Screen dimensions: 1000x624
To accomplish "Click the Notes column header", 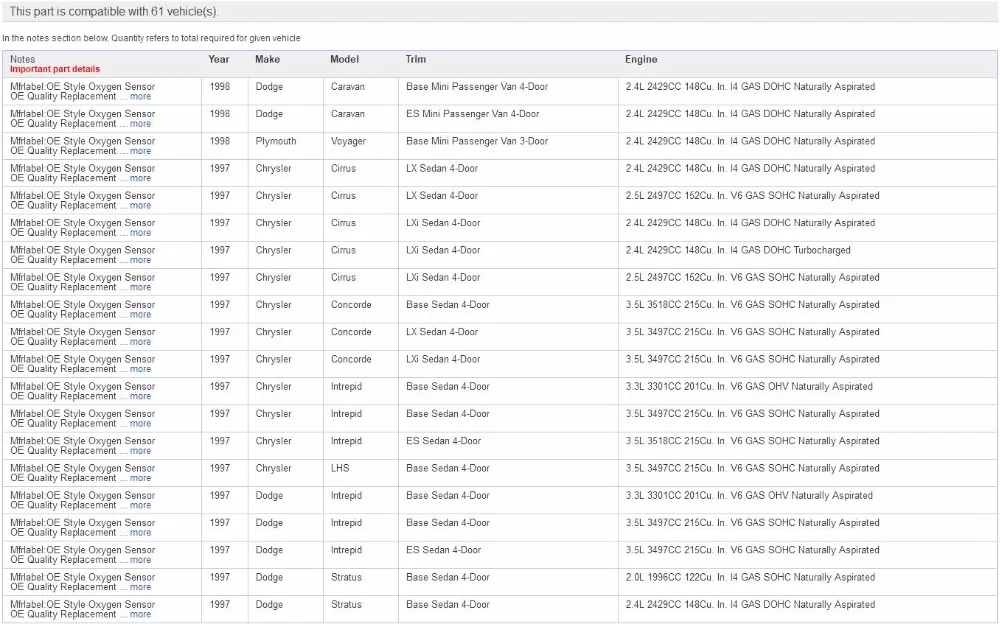I will pyautogui.click(x=22, y=59).
